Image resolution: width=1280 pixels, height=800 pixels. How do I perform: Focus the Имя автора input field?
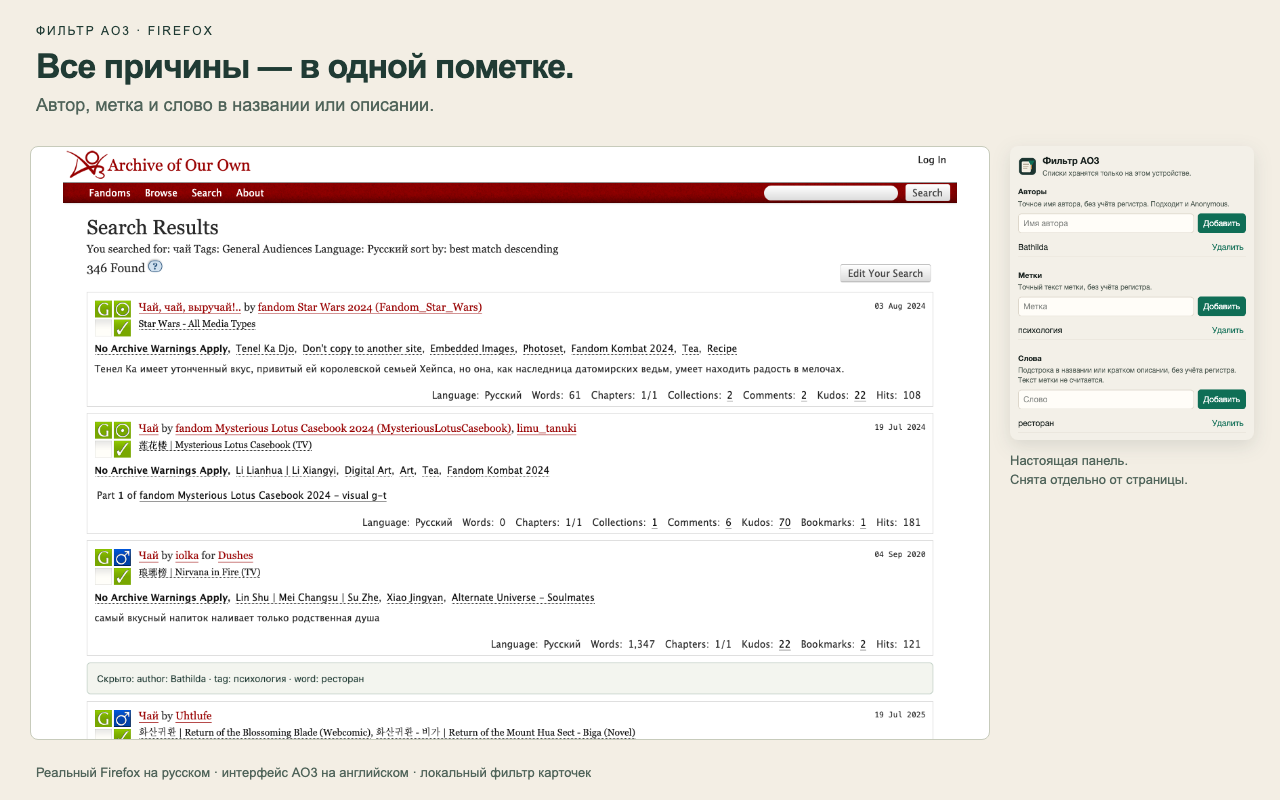(x=1106, y=223)
